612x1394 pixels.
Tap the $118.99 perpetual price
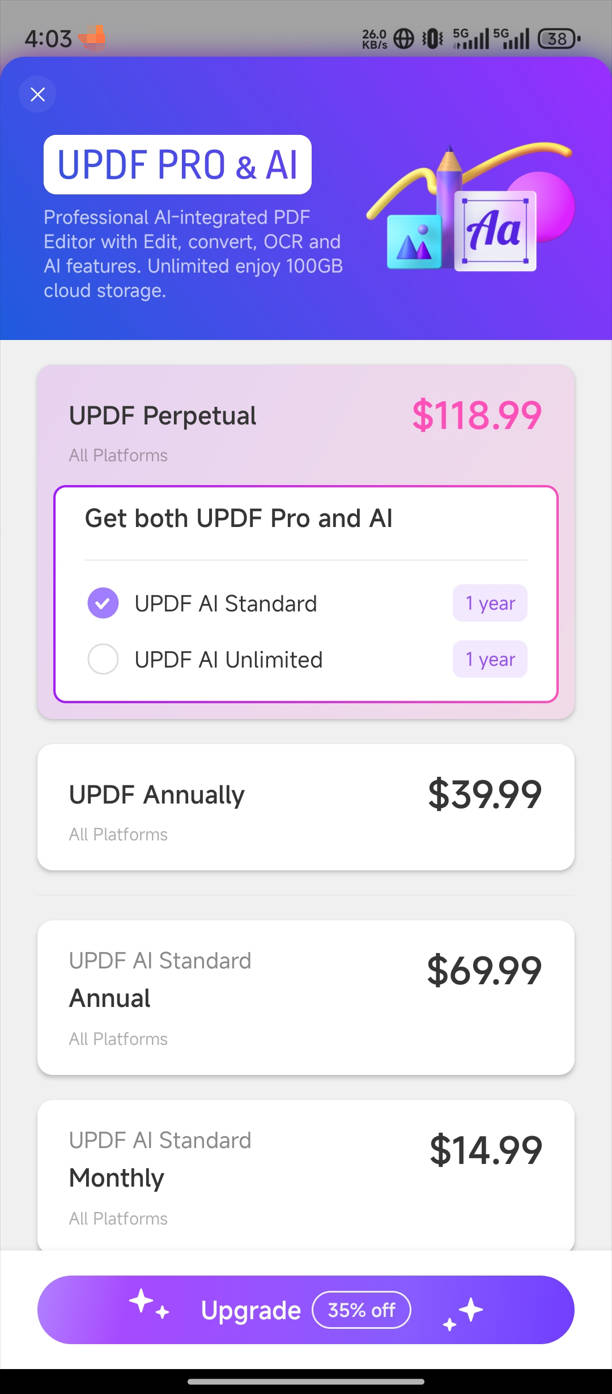click(477, 415)
